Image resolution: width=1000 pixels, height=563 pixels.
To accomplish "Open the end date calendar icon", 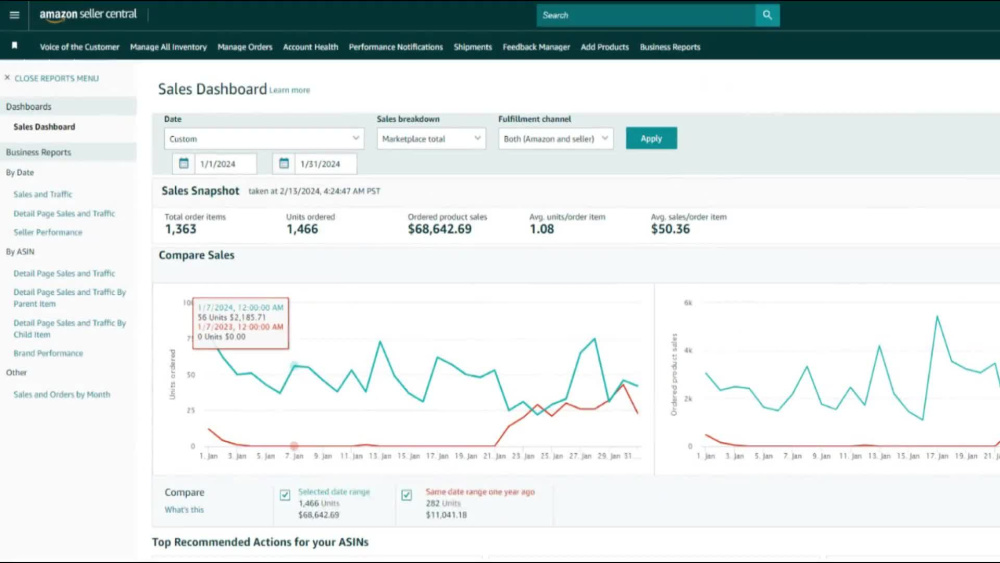I will 284,164.
